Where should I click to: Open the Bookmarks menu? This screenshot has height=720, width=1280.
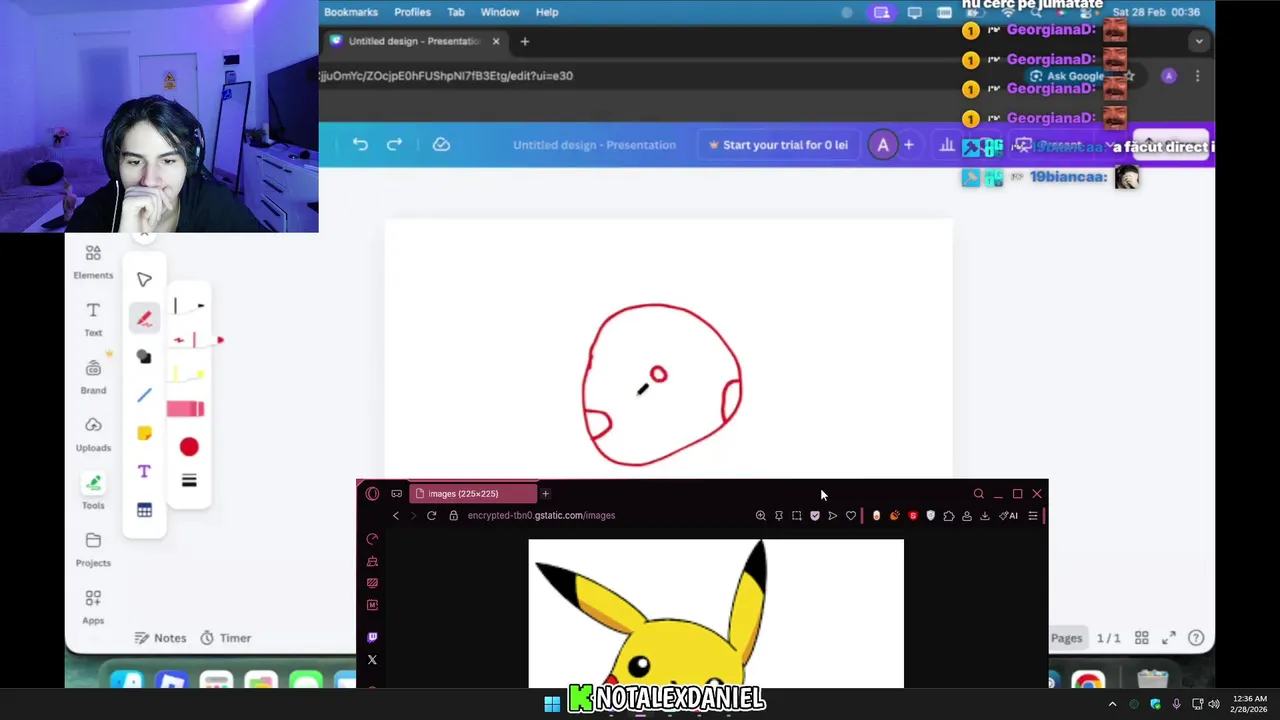(350, 12)
